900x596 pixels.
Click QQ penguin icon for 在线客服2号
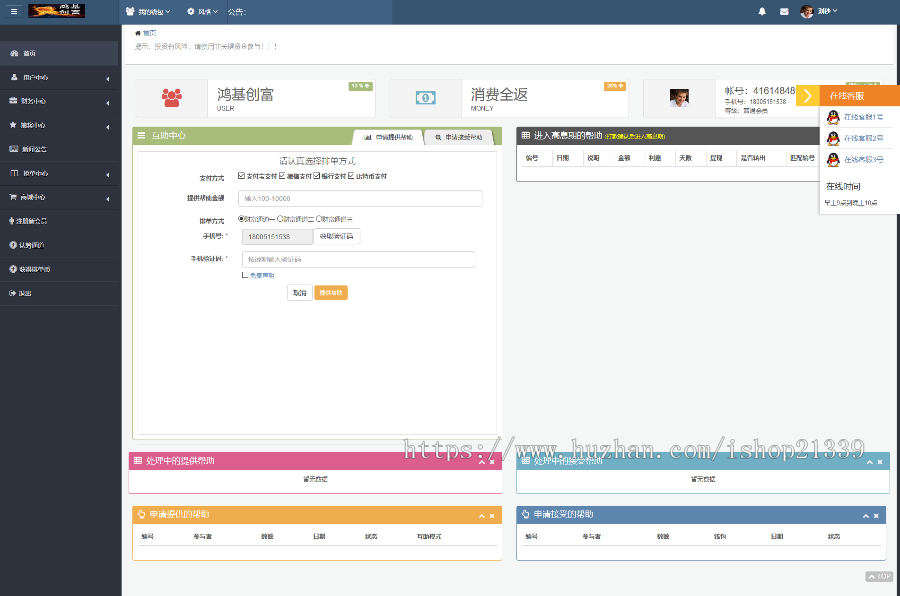(833, 138)
